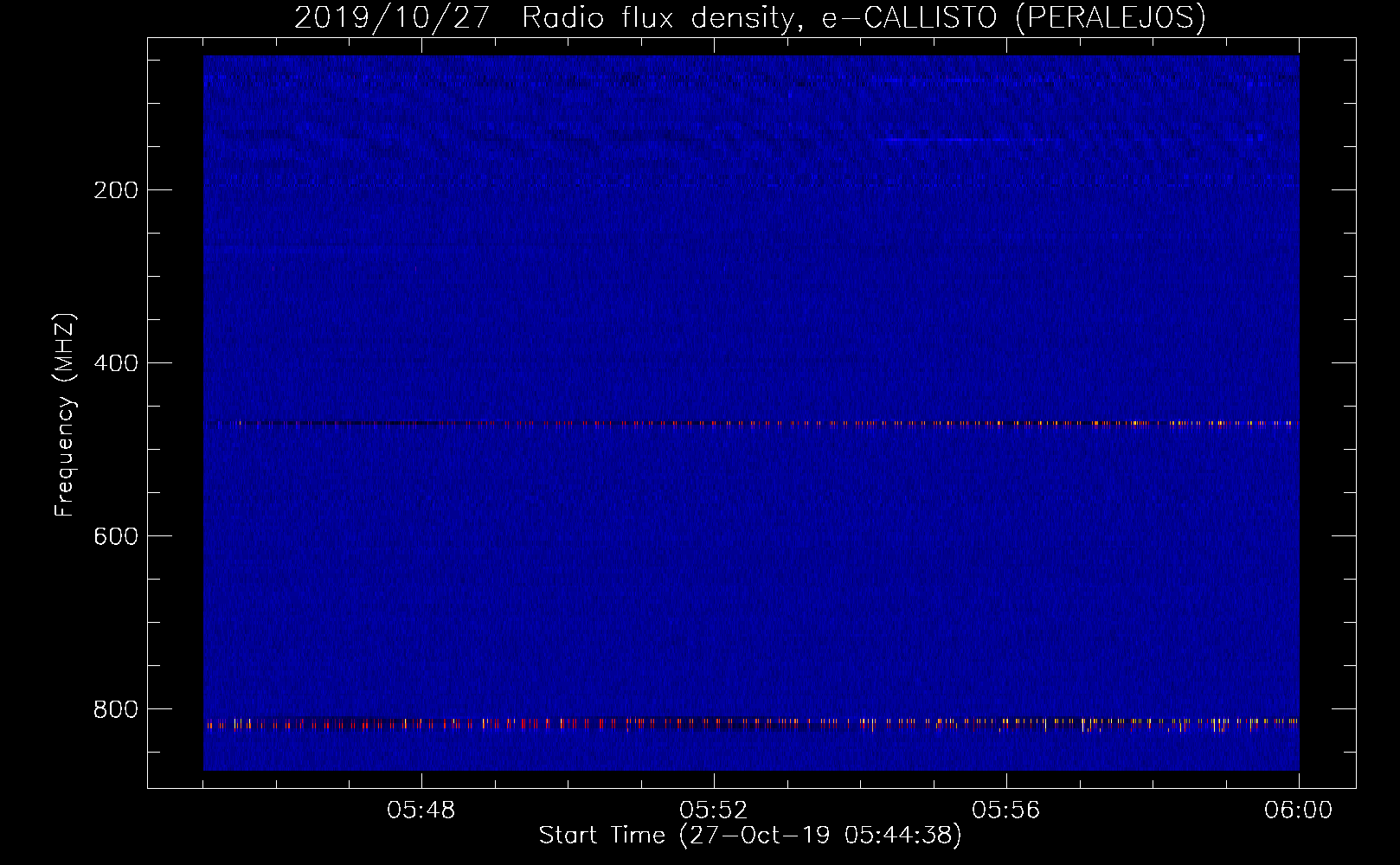Screen dimensions: 1400x865
Task: Click the bright interference band near 820 MHz
Action: point(751,724)
